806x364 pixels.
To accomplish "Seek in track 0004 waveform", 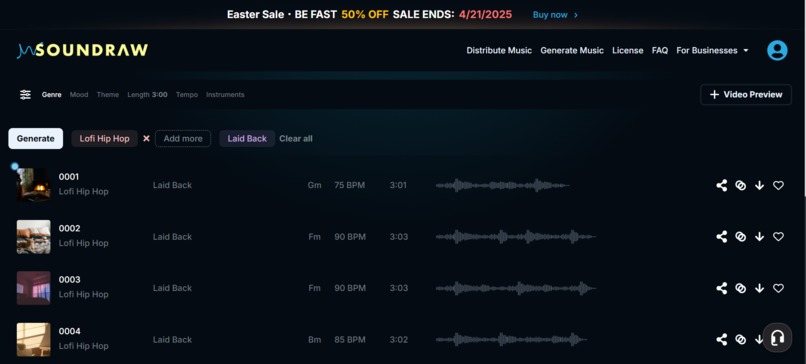I will tap(511, 339).
